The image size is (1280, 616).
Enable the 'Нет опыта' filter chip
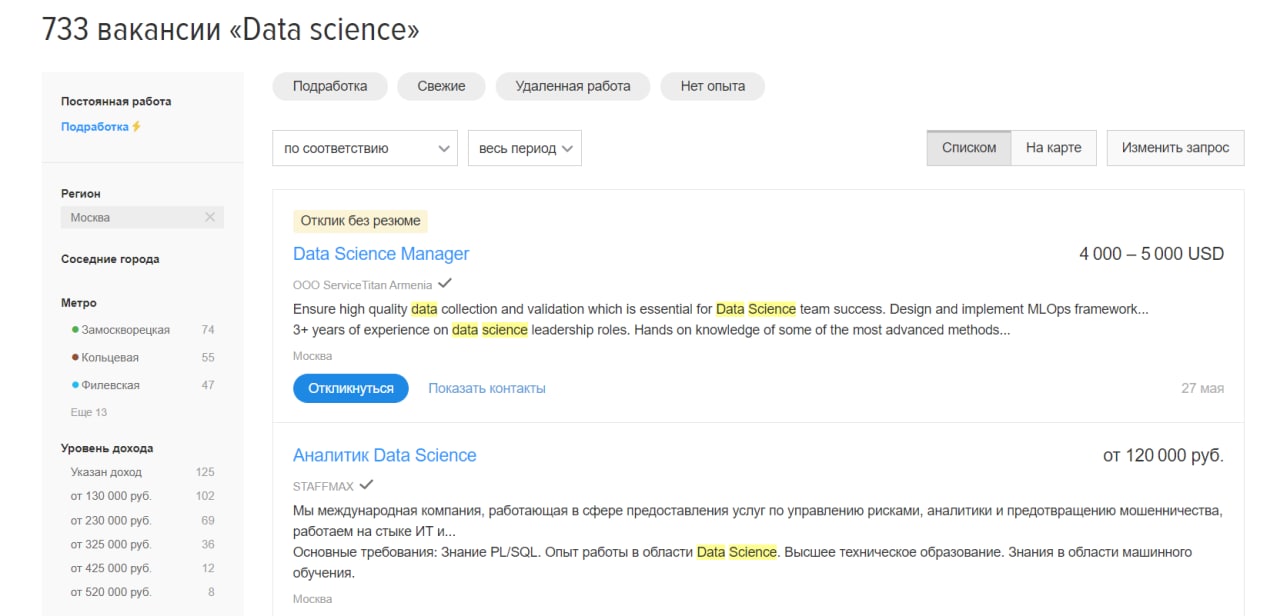point(712,86)
